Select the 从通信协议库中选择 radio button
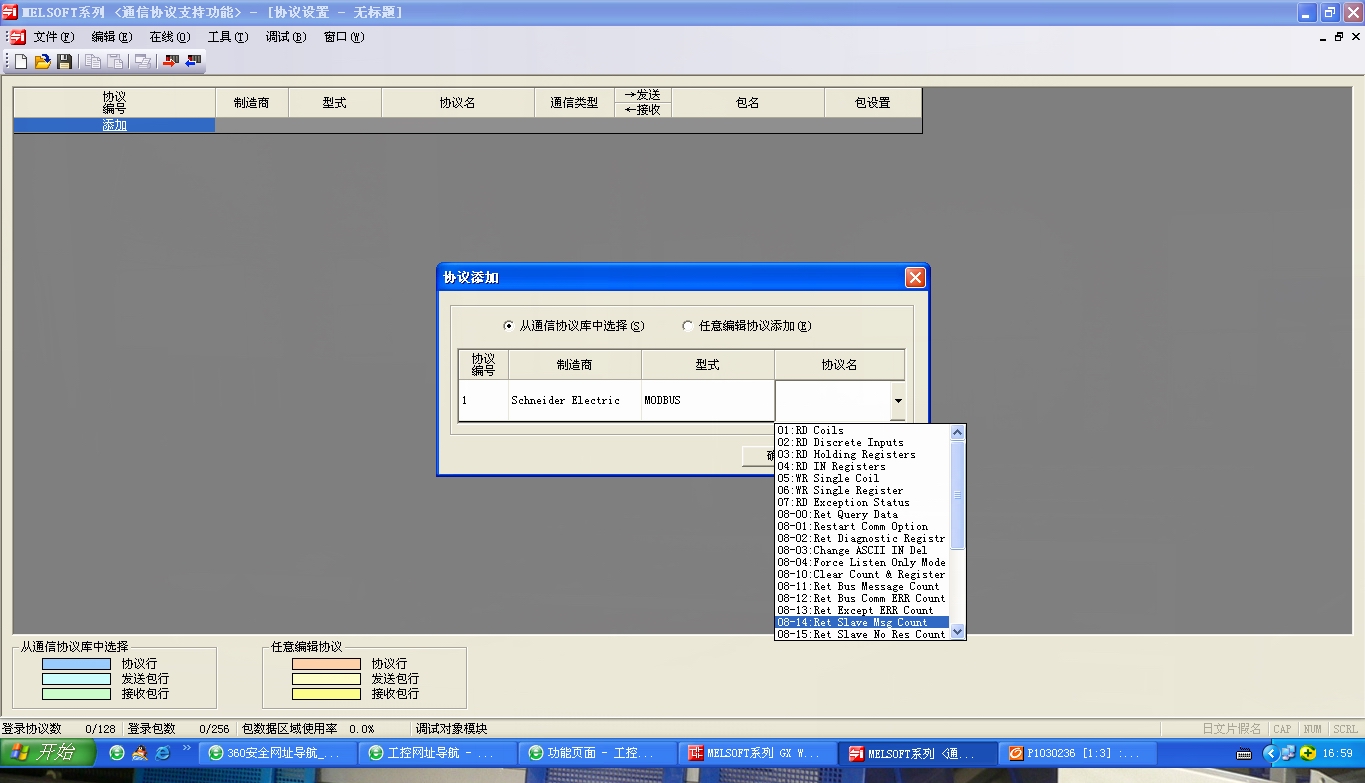 pyautogui.click(x=509, y=326)
